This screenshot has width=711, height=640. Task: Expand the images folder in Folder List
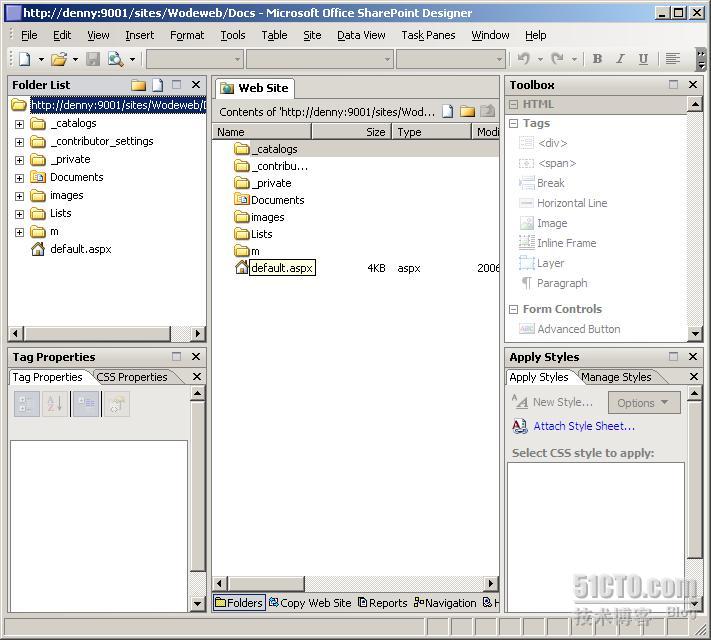tap(19, 196)
